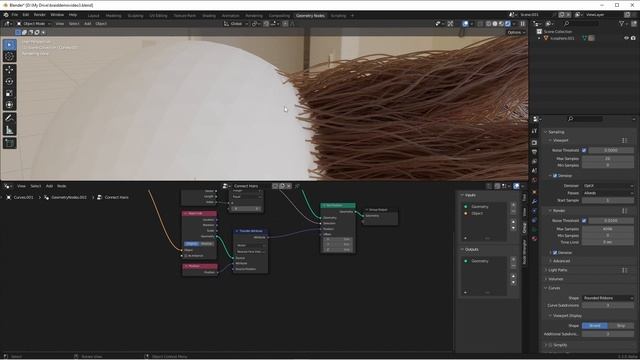This screenshot has height=360, width=640.
Task: Hide Icosphere.001 in viewport using eye icon
Action: [626, 38]
